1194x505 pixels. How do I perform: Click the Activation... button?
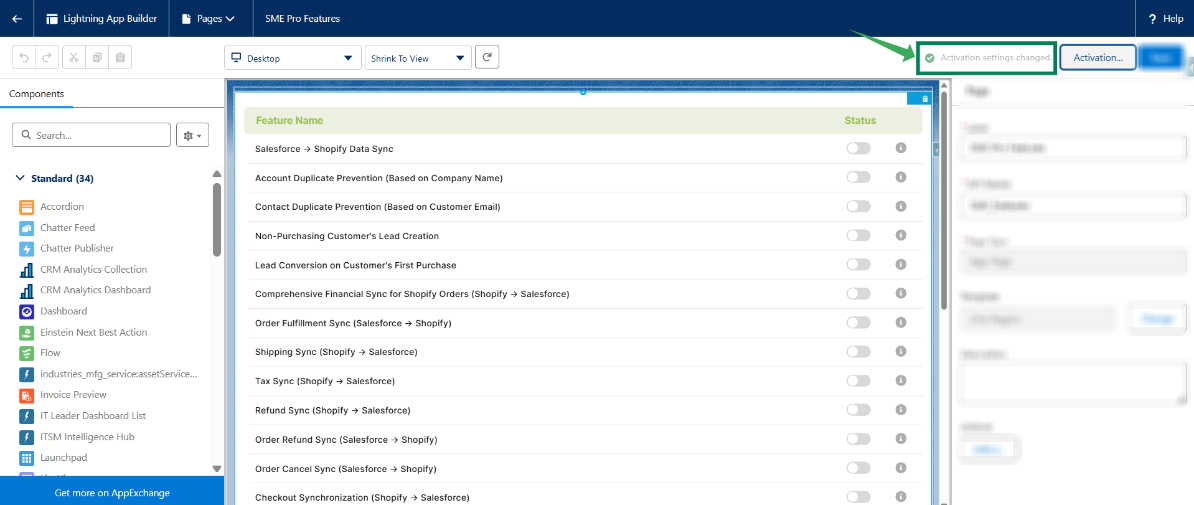point(1098,57)
